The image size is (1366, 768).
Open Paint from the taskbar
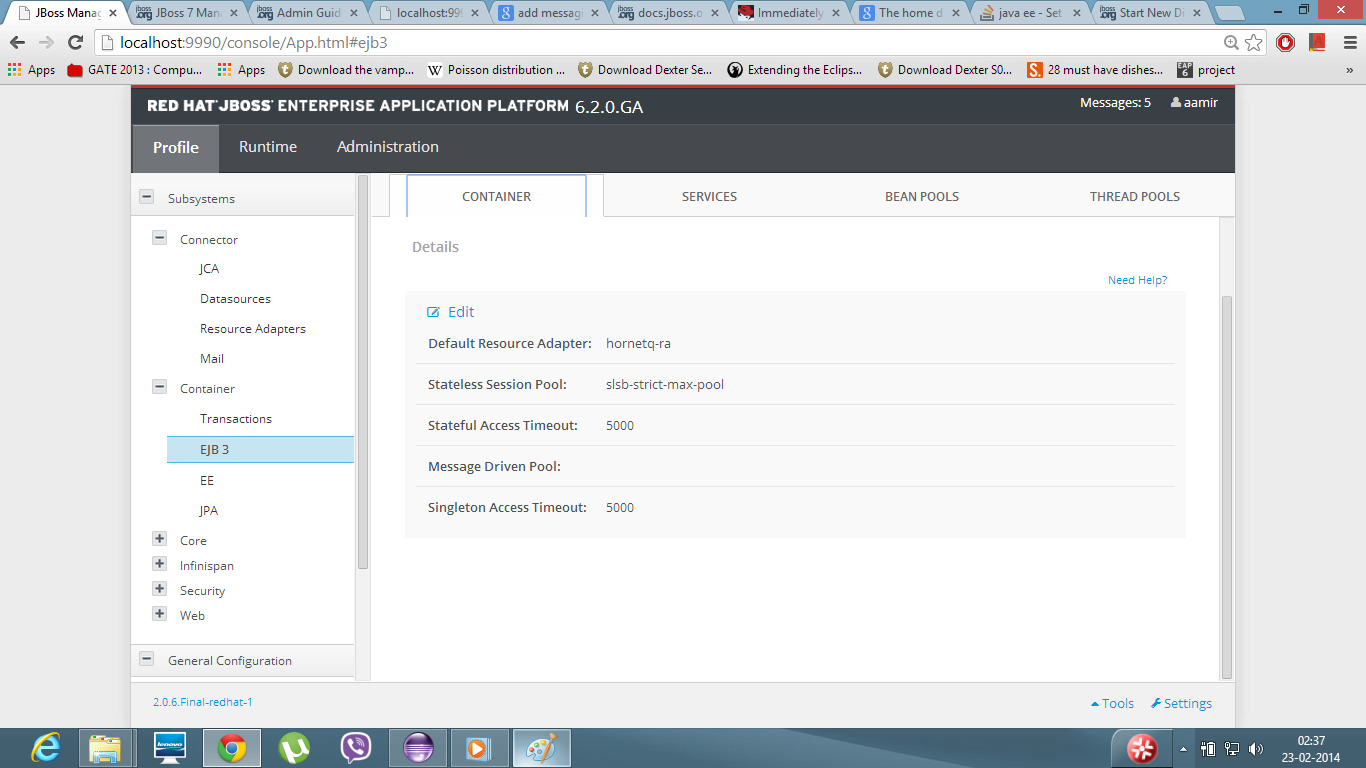[x=541, y=748]
